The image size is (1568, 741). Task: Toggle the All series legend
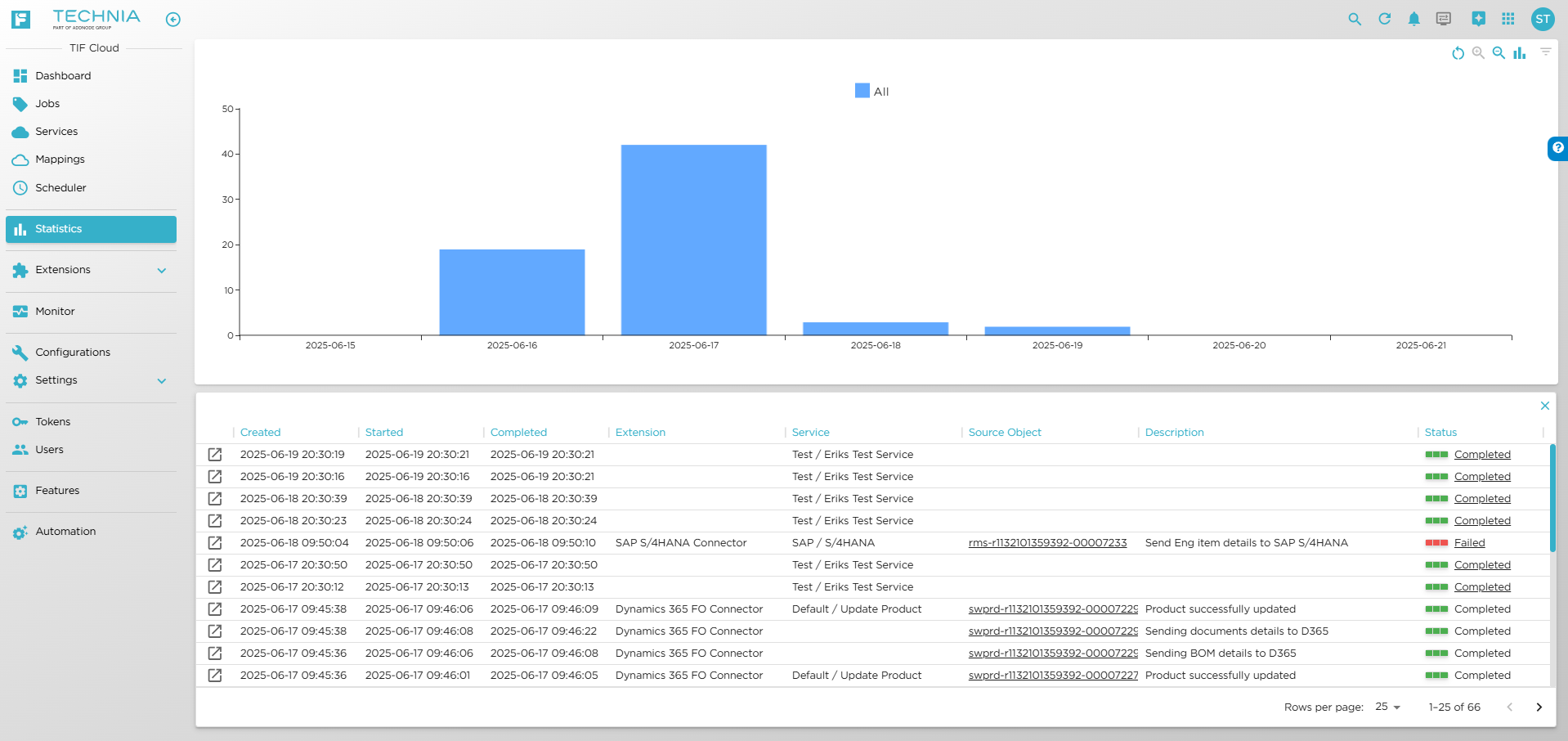[x=871, y=91]
